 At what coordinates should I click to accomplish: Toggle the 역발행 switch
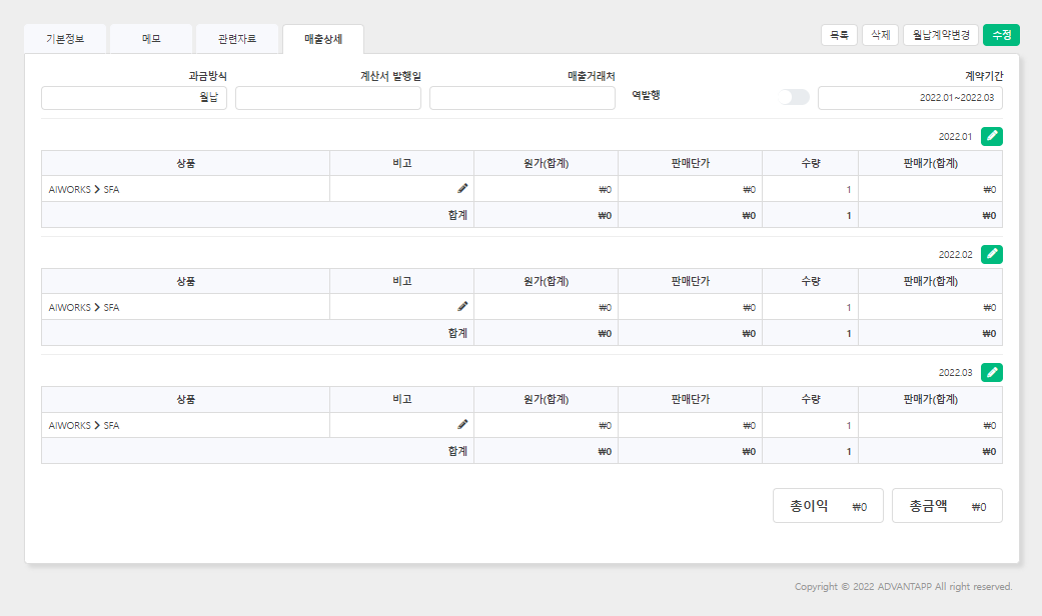[793, 97]
